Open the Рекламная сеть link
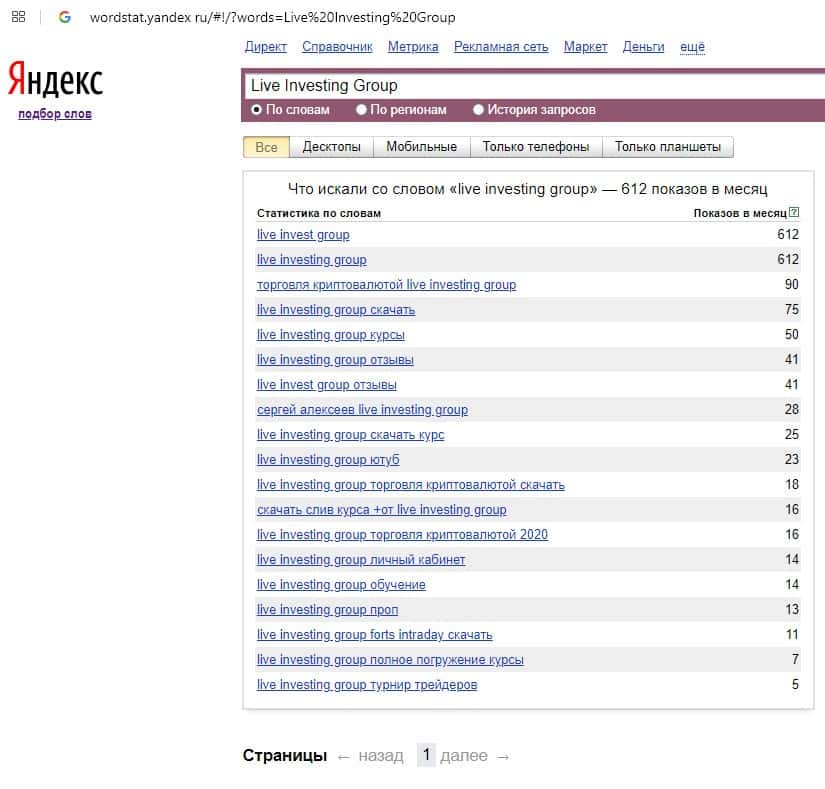 [x=501, y=47]
